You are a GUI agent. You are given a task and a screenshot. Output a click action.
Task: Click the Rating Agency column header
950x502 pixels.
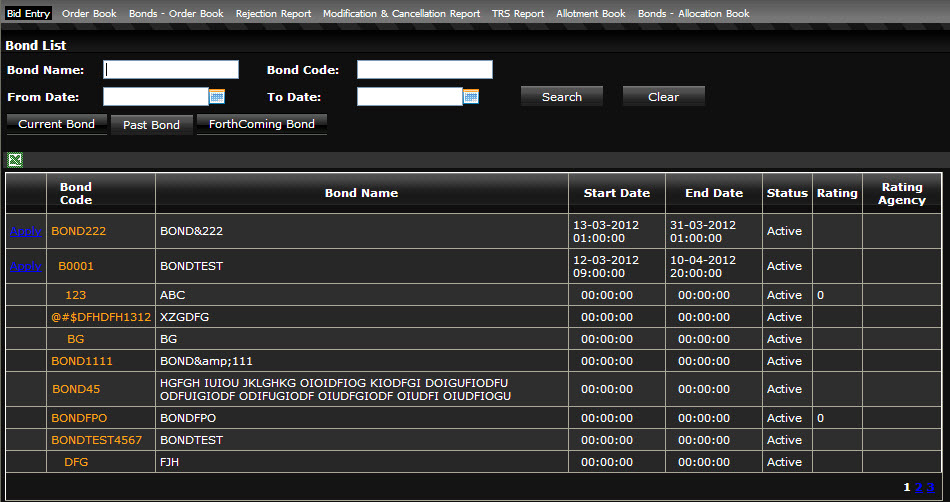[902, 193]
